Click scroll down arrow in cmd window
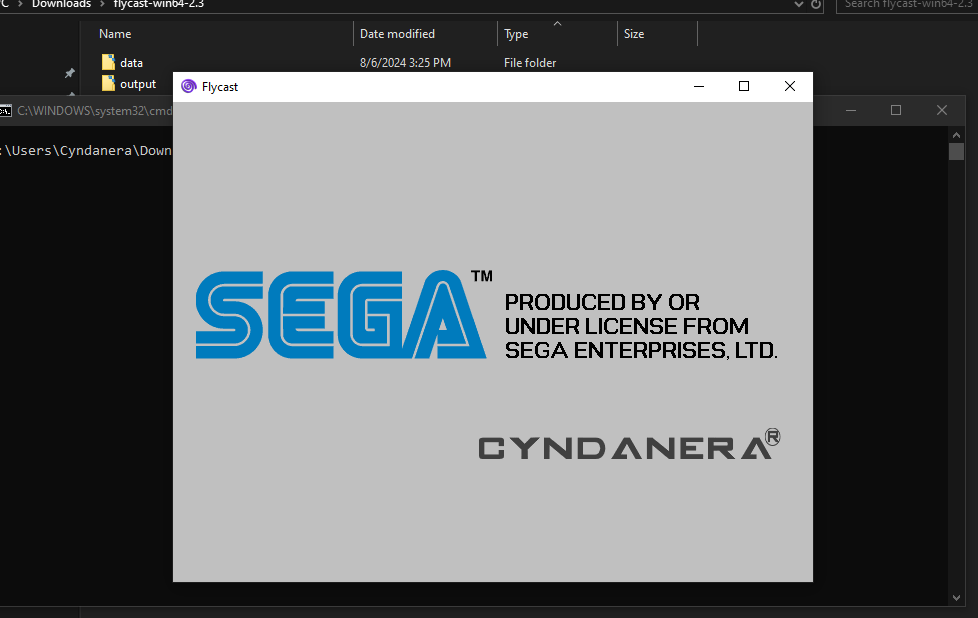The height and width of the screenshot is (618, 978). click(x=956, y=597)
